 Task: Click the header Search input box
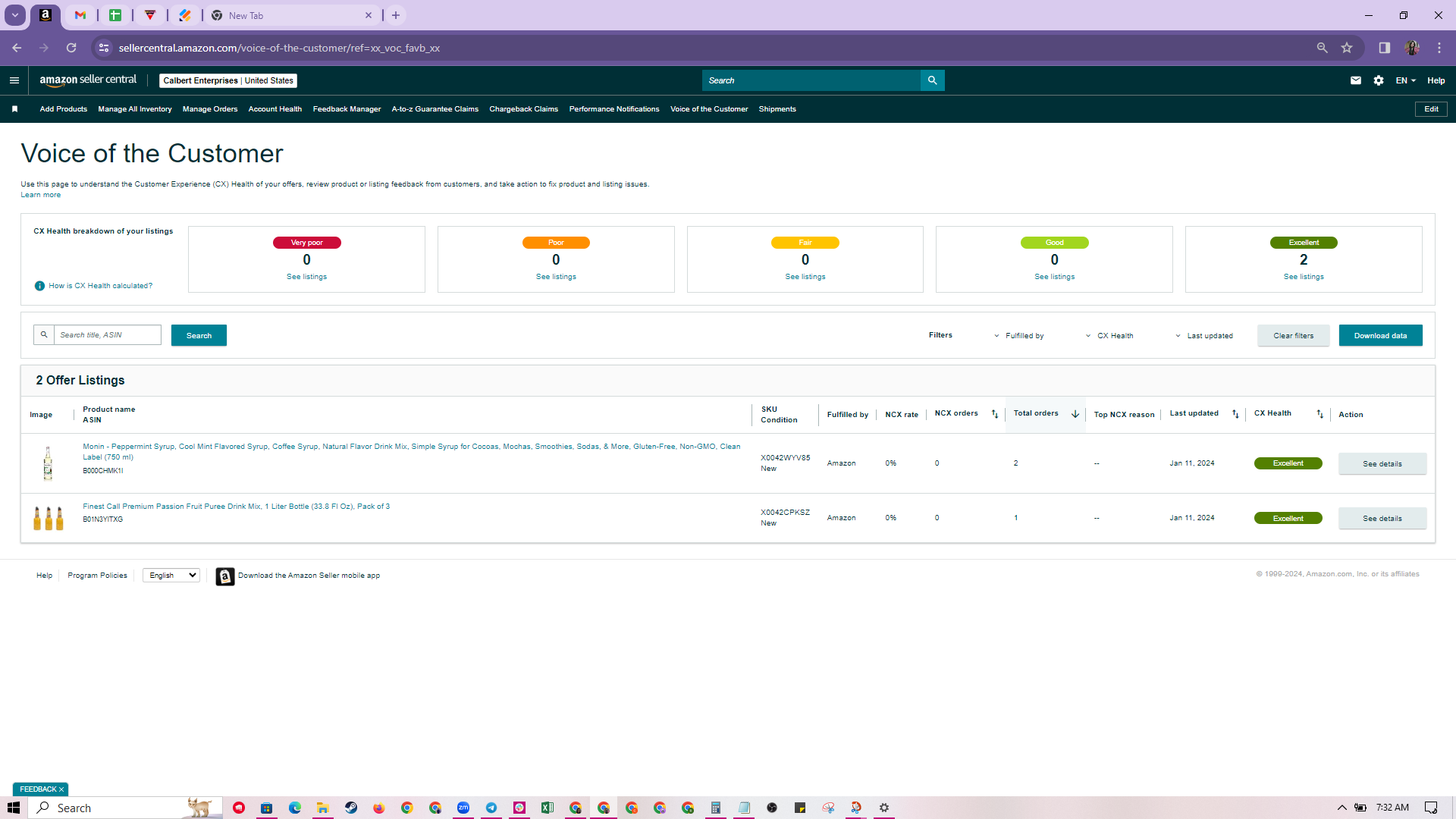[811, 80]
